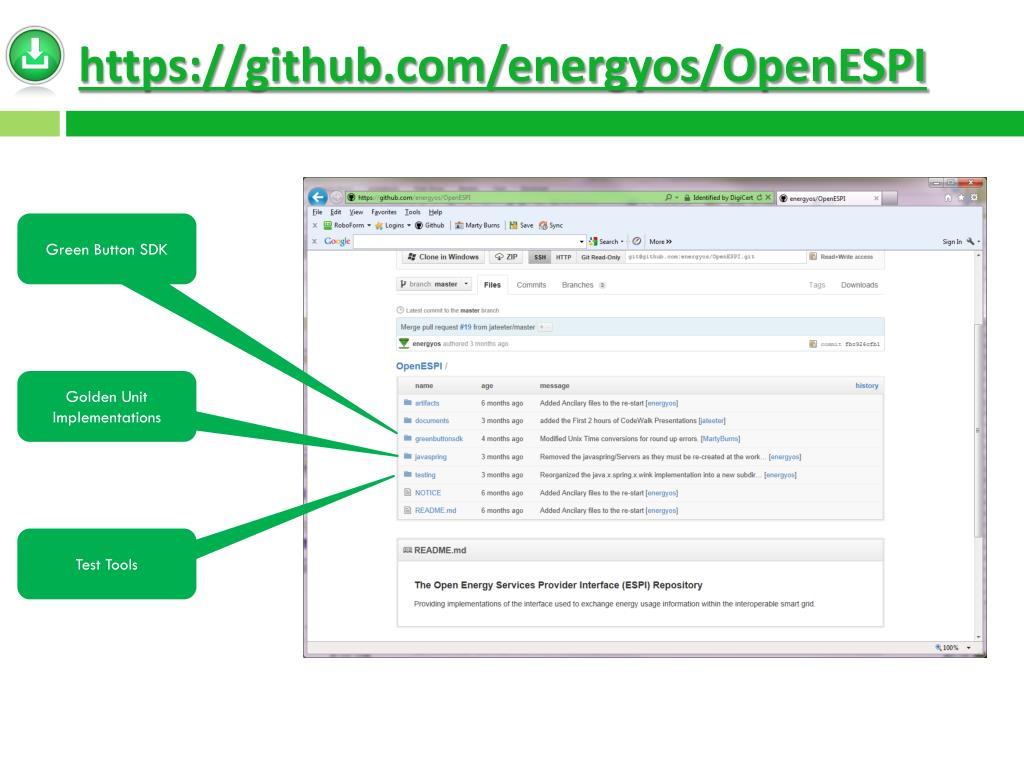Open the history link in the file table
This screenshot has width=1024, height=768.
coord(867,386)
